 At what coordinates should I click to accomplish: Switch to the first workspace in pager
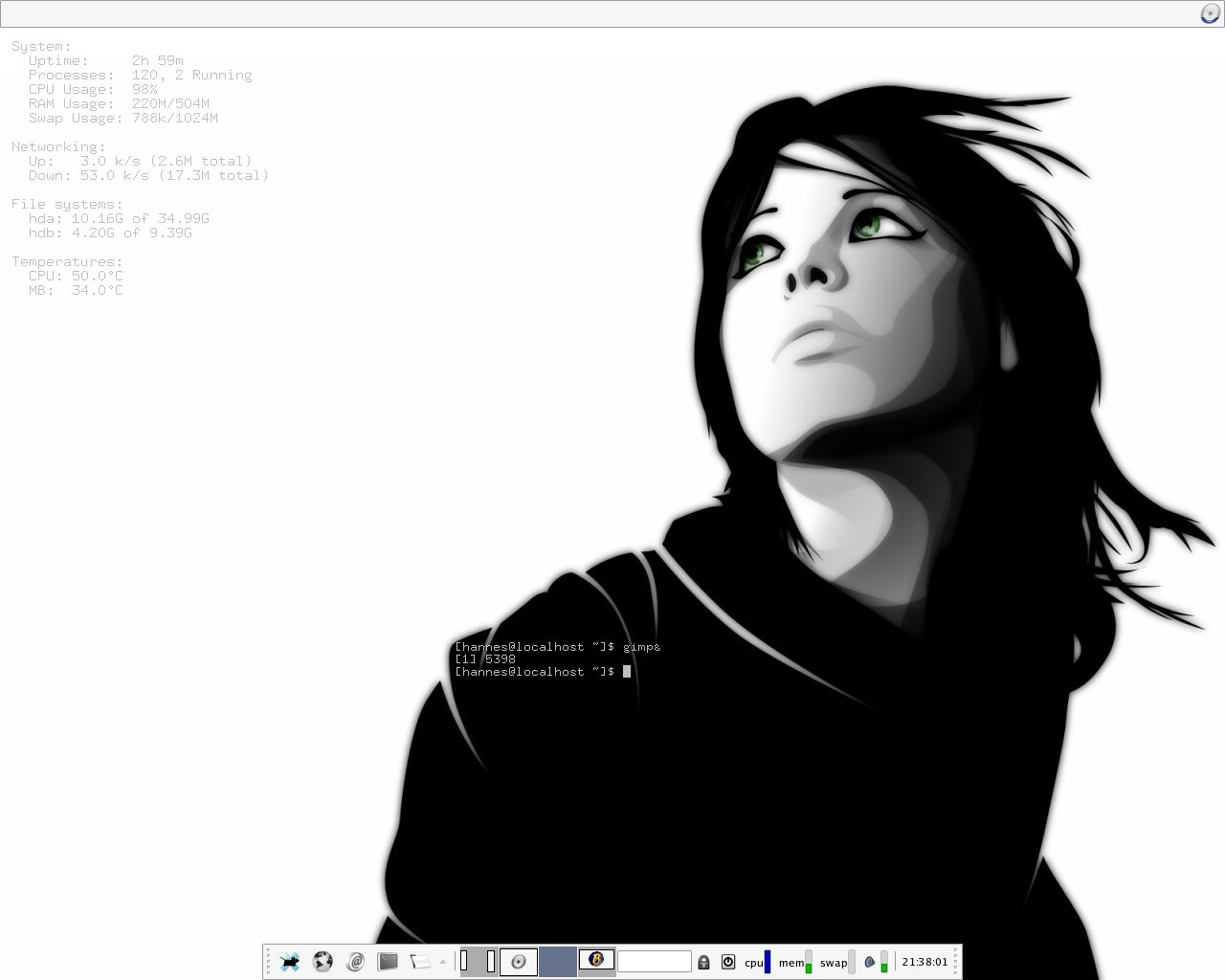pos(479,962)
